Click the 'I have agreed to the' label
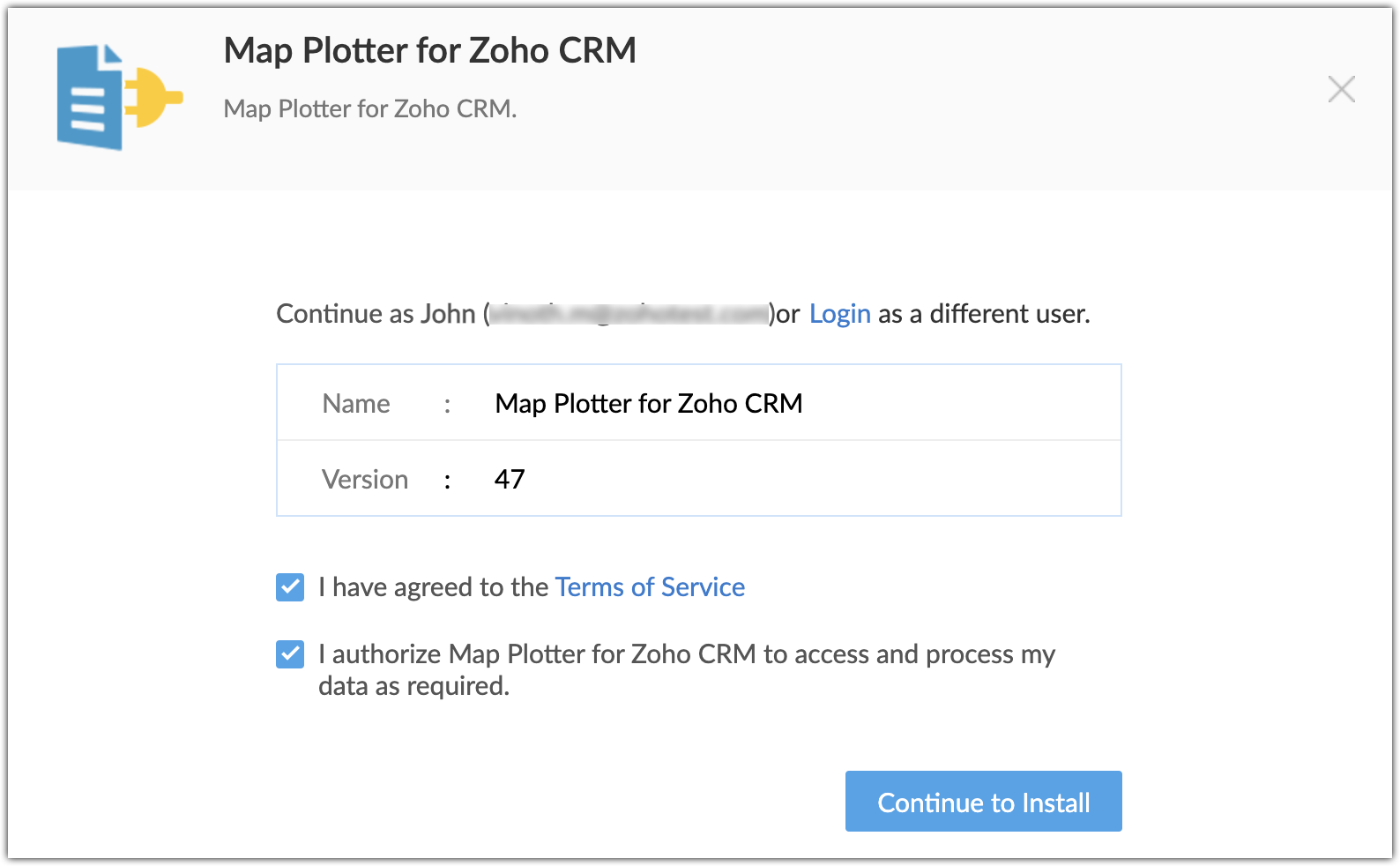The height and width of the screenshot is (866, 1400). (434, 587)
